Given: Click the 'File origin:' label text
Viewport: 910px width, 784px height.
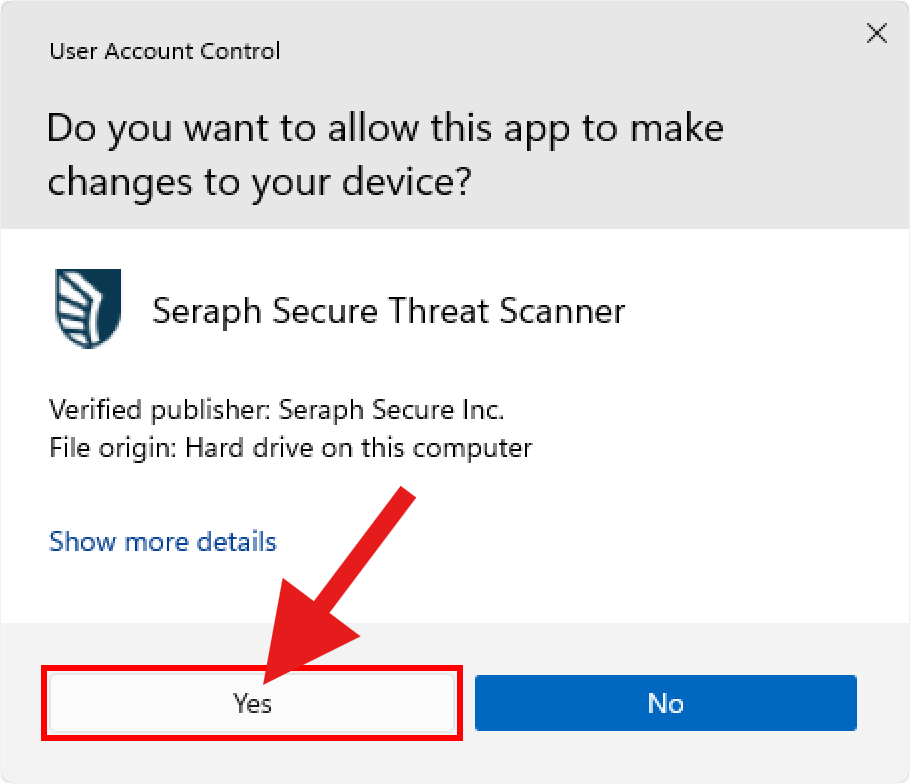Looking at the screenshot, I should 113,447.
